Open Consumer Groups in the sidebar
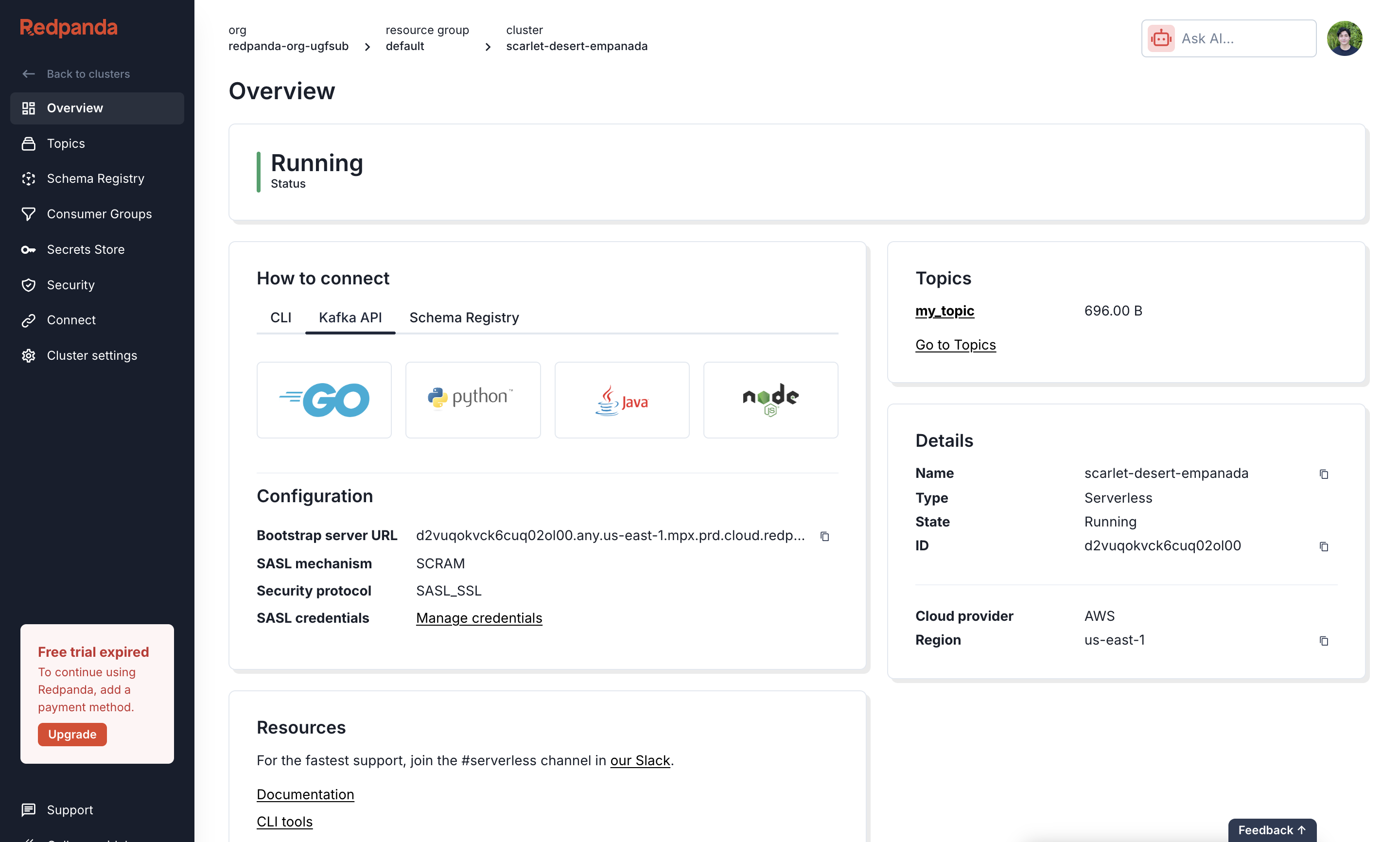The height and width of the screenshot is (842, 1400). click(99, 214)
